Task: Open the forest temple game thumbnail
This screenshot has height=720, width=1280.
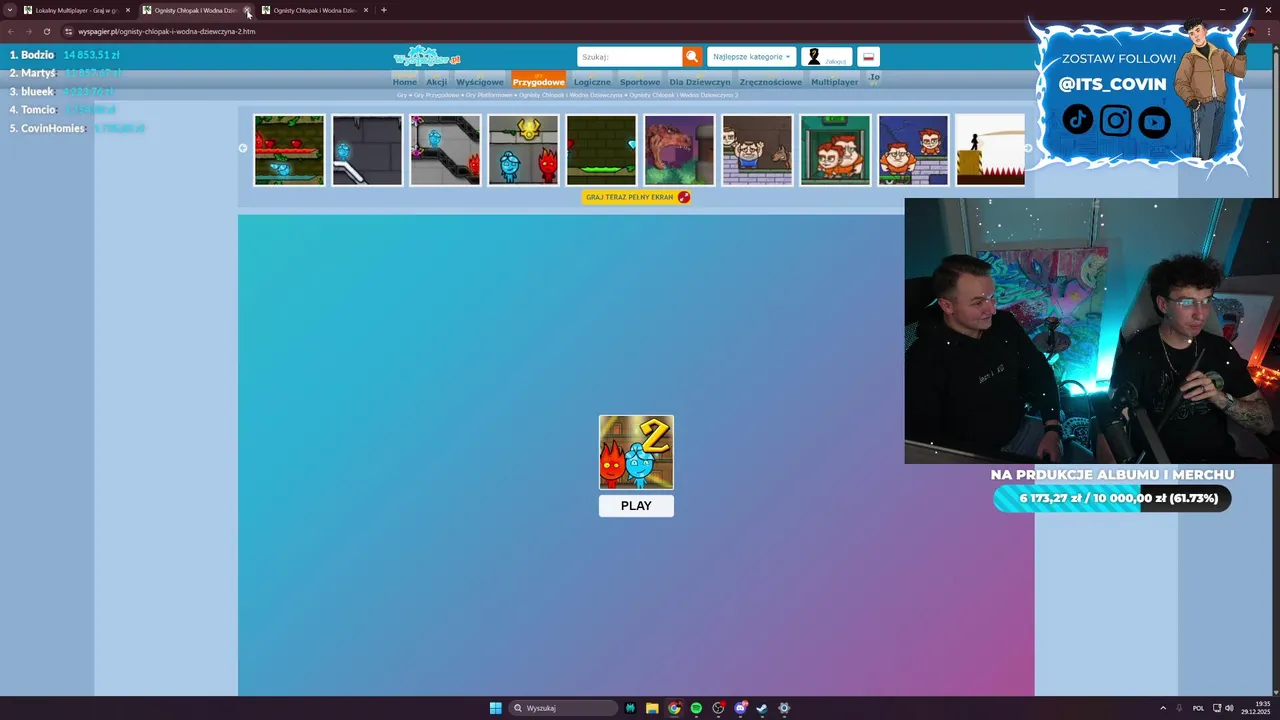Action: pos(289,150)
